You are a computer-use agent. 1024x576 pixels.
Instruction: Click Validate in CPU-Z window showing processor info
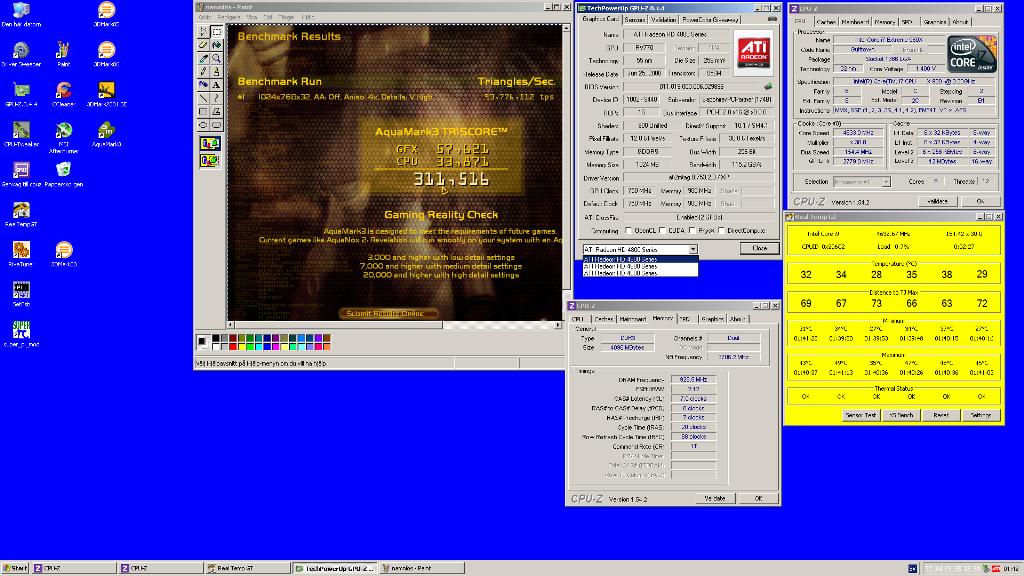pos(937,201)
